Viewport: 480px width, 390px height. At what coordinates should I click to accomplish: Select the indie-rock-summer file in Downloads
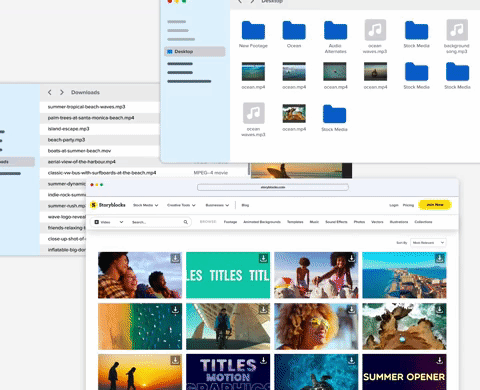[x=63, y=195]
